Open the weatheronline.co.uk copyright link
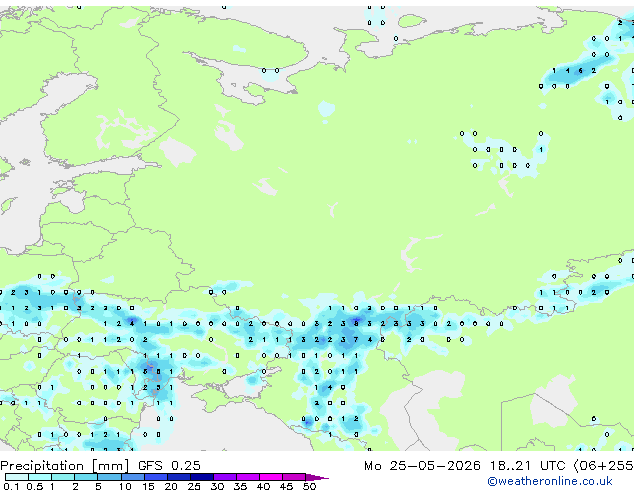Screen dimensions: 634x490 click(x=550, y=481)
